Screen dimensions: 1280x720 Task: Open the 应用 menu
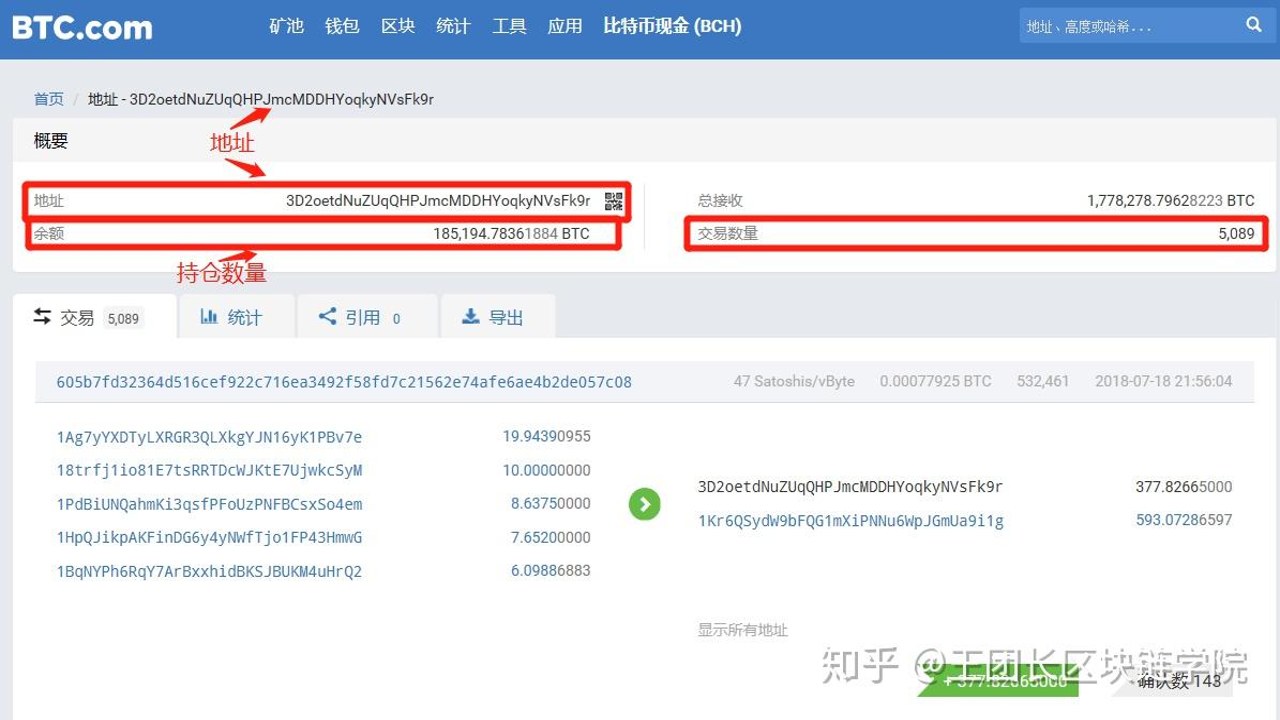565,26
